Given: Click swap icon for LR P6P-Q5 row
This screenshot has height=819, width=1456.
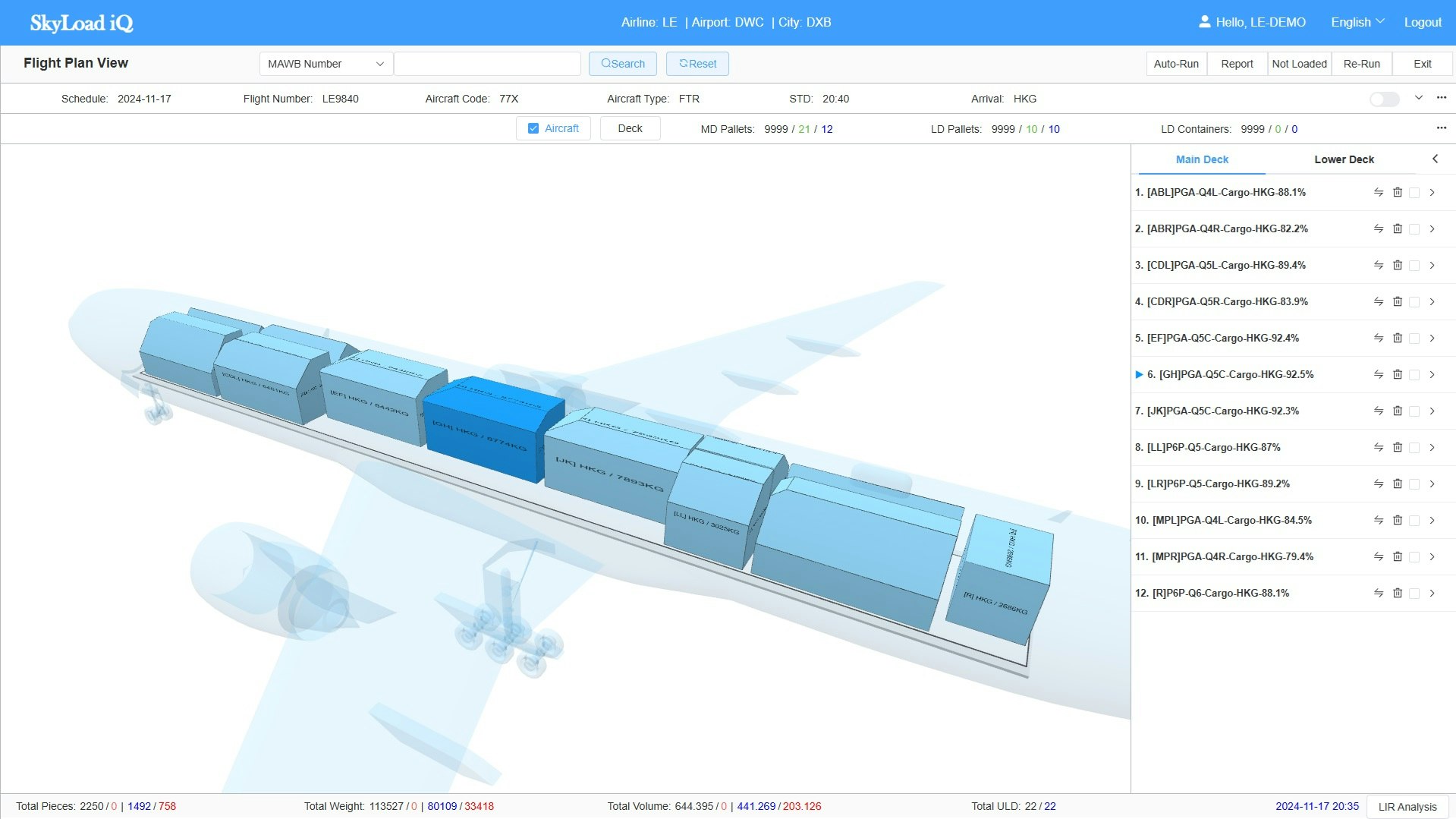Looking at the screenshot, I should click(1379, 484).
